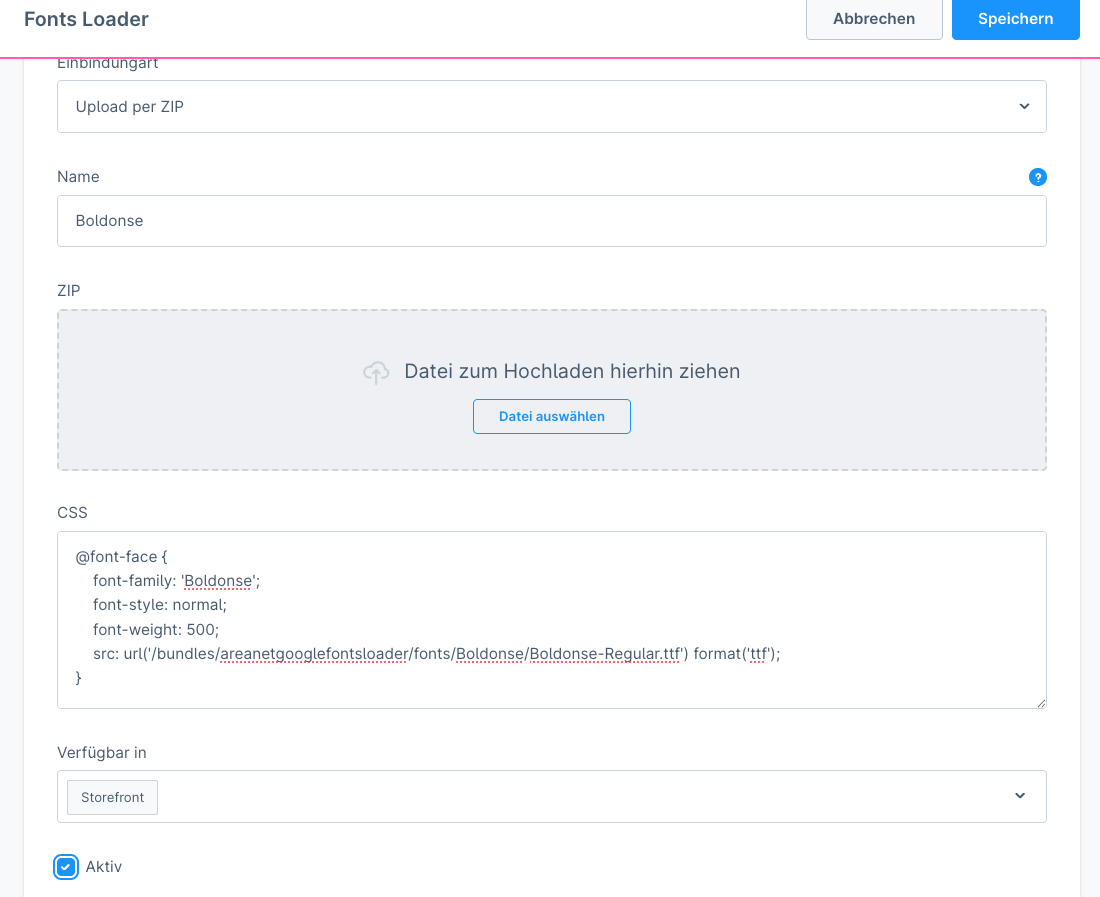Click the Datei auswählen button
The image size is (1100, 897).
click(551, 417)
